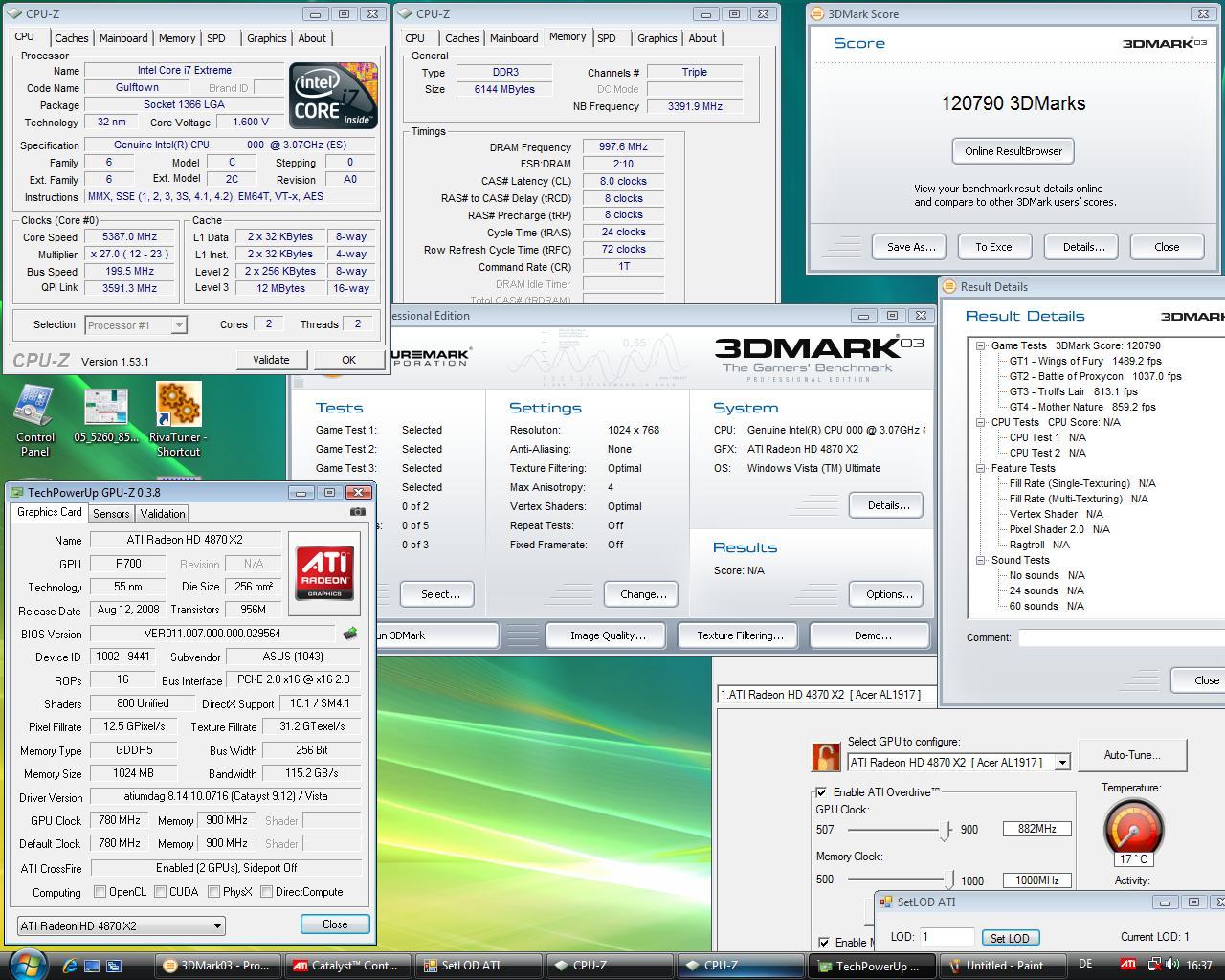Screen dimensions: 1225x980
Task: Click the Comment field in Result Details
Action: 1122,637
